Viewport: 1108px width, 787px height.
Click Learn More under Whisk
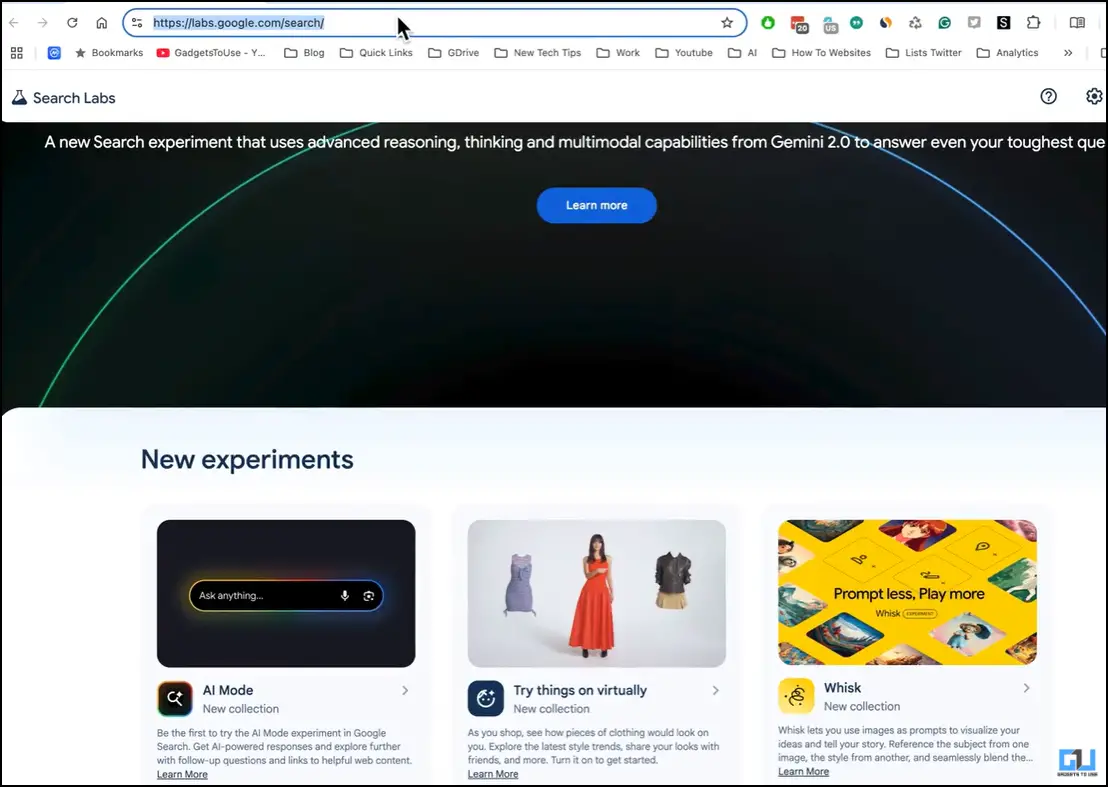point(803,771)
